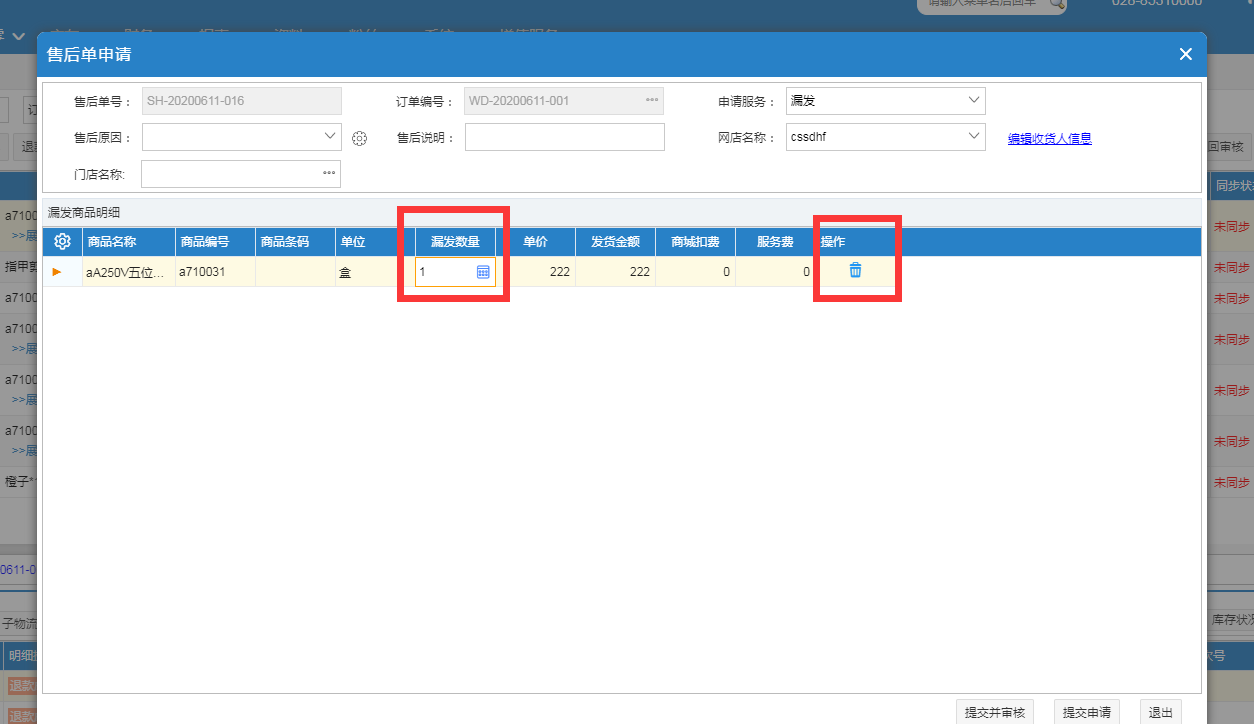The width and height of the screenshot is (1254, 724).
Task: Click the 售后说明 input field
Action: 565,137
